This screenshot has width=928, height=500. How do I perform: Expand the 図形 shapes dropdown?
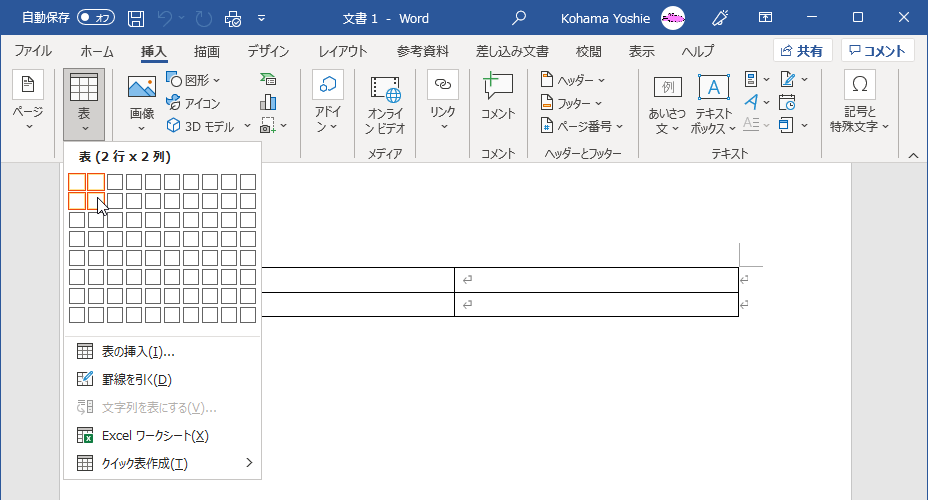pyautogui.click(x=194, y=80)
